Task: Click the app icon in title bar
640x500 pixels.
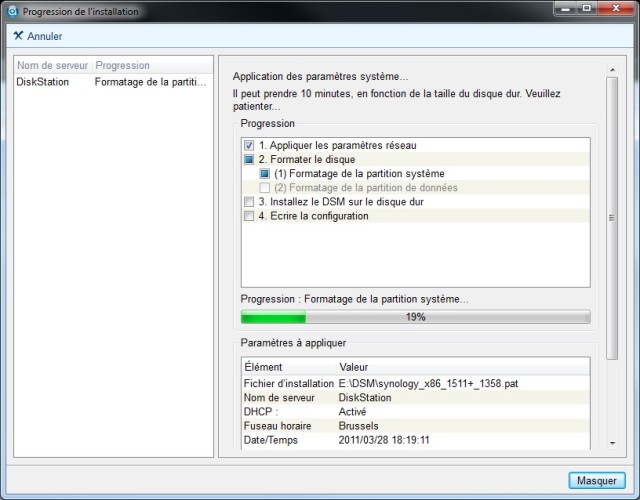Action: [13, 11]
